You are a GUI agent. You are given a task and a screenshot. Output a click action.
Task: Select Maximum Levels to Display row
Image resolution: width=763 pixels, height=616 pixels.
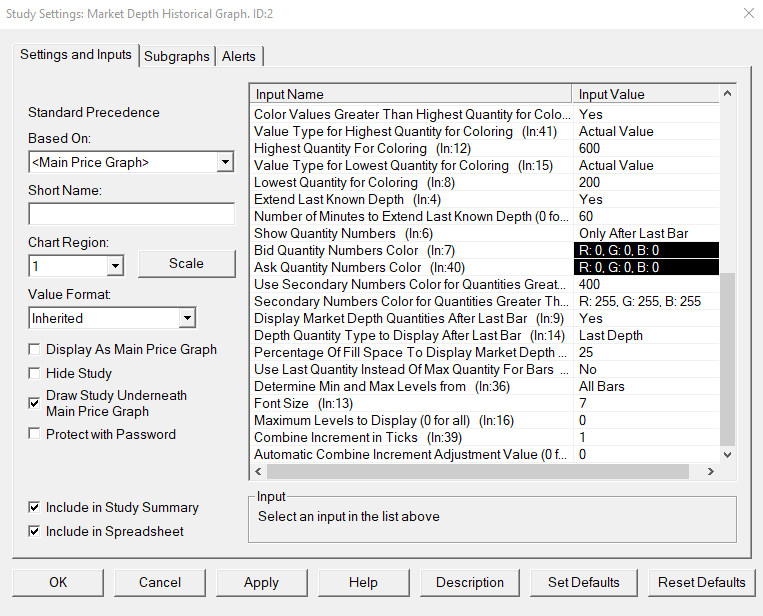pos(485,420)
